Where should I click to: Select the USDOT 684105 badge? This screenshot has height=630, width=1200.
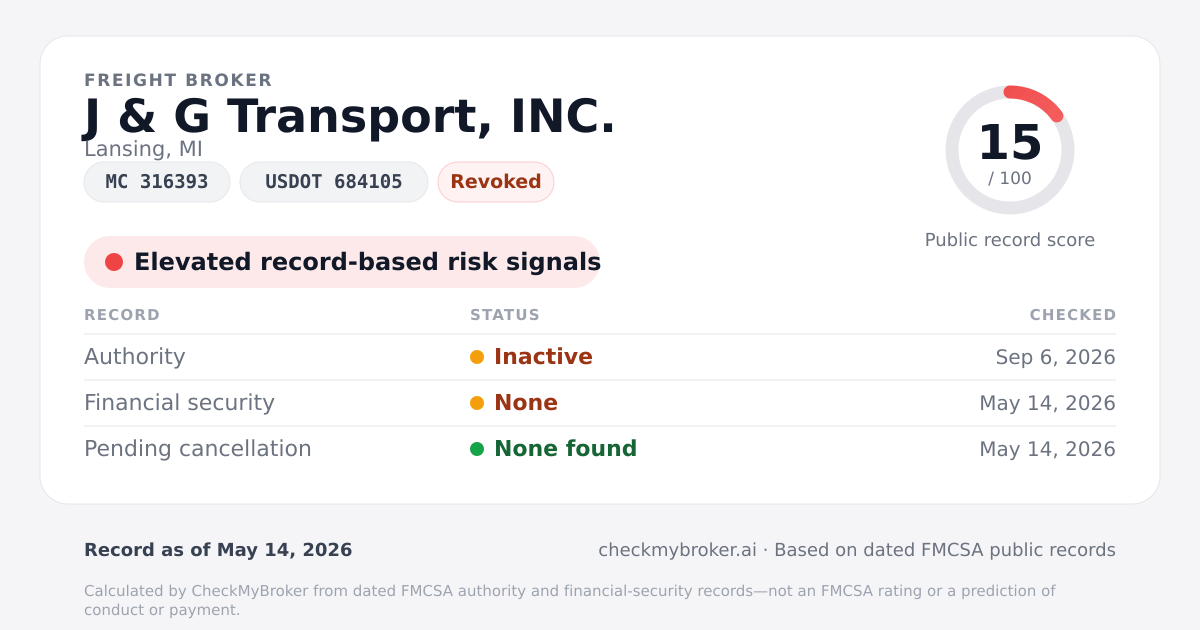(334, 182)
